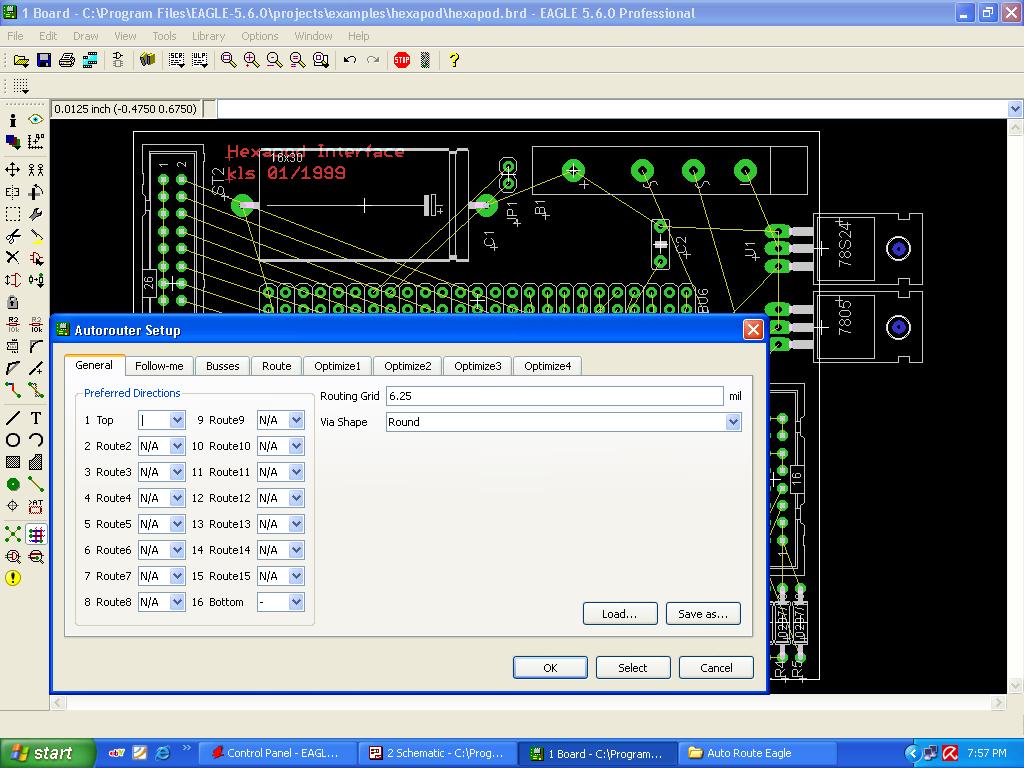Viewport: 1024px width, 768px height.
Task: Switch to the Optimize4 tab
Action: (547, 366)
